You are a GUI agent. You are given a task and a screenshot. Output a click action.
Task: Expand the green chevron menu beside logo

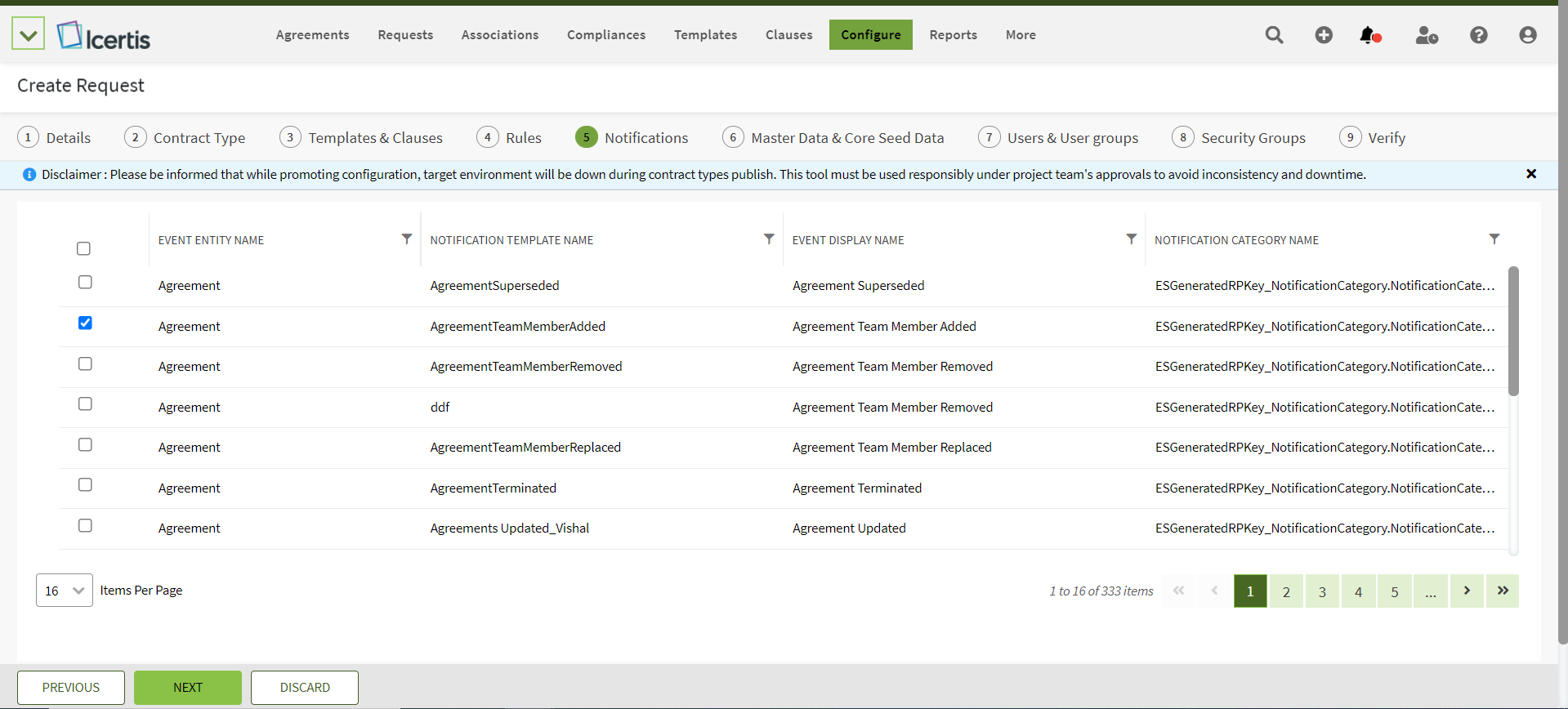28,35
